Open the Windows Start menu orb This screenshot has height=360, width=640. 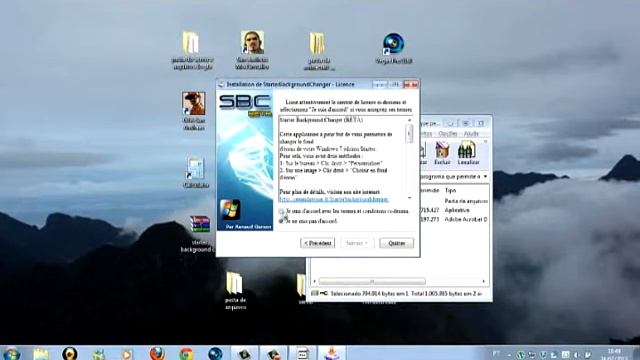click(11, 353)
